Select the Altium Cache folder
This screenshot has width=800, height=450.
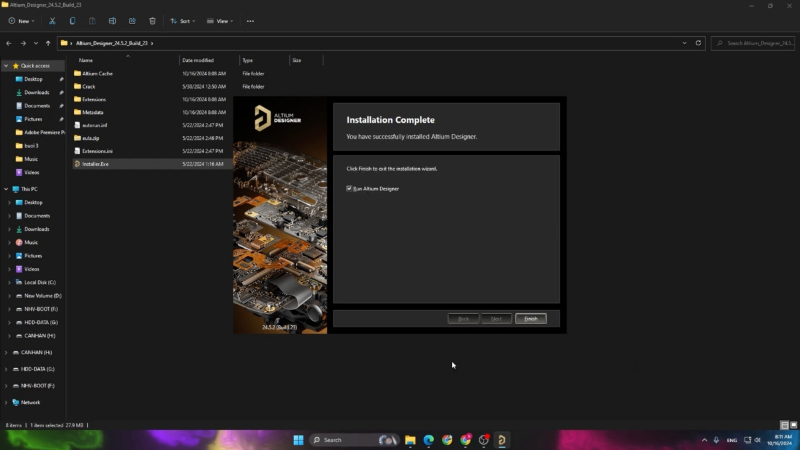click(x=97, y=73)
